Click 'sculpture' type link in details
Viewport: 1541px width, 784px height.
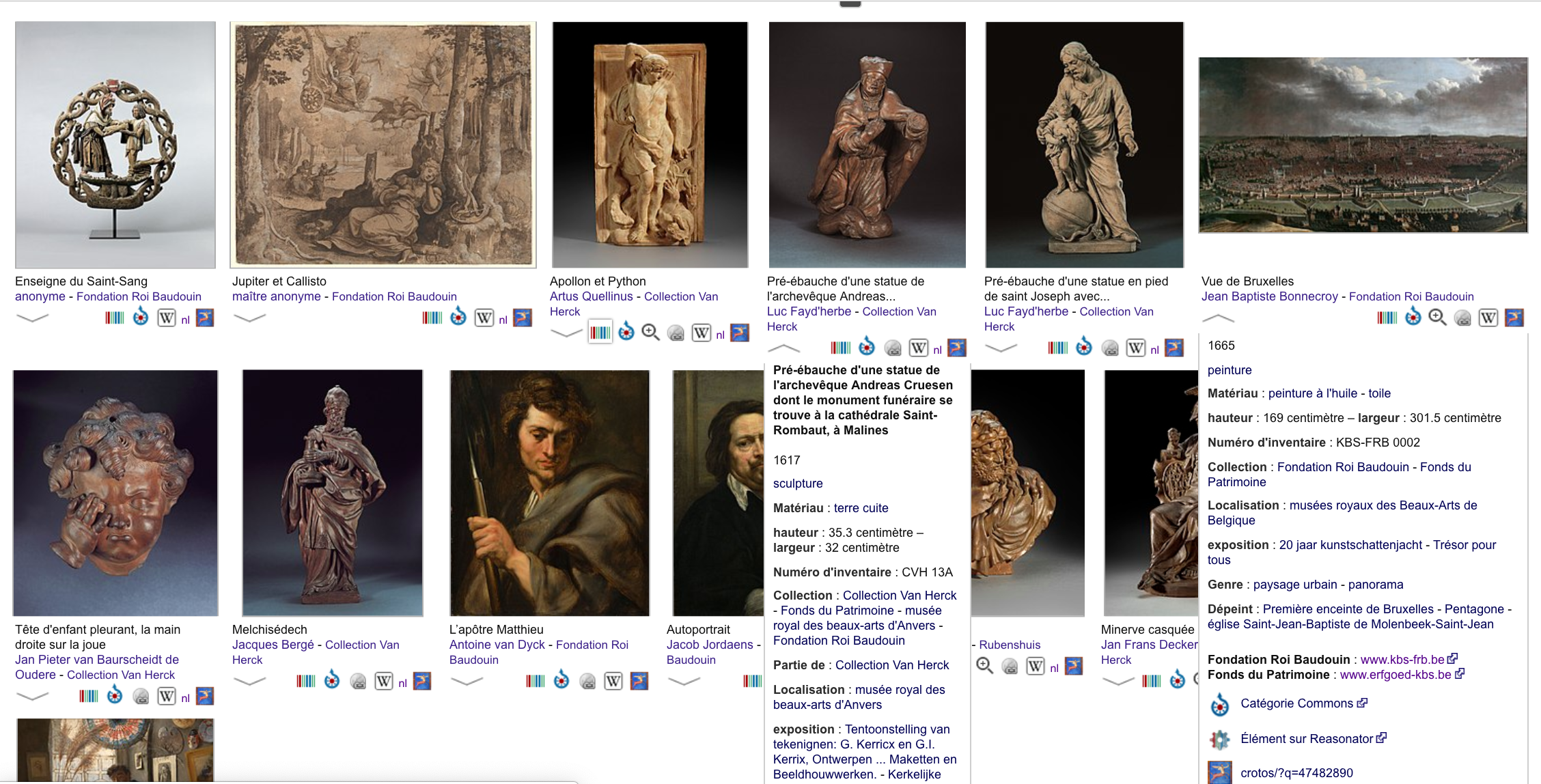(798, 484)
